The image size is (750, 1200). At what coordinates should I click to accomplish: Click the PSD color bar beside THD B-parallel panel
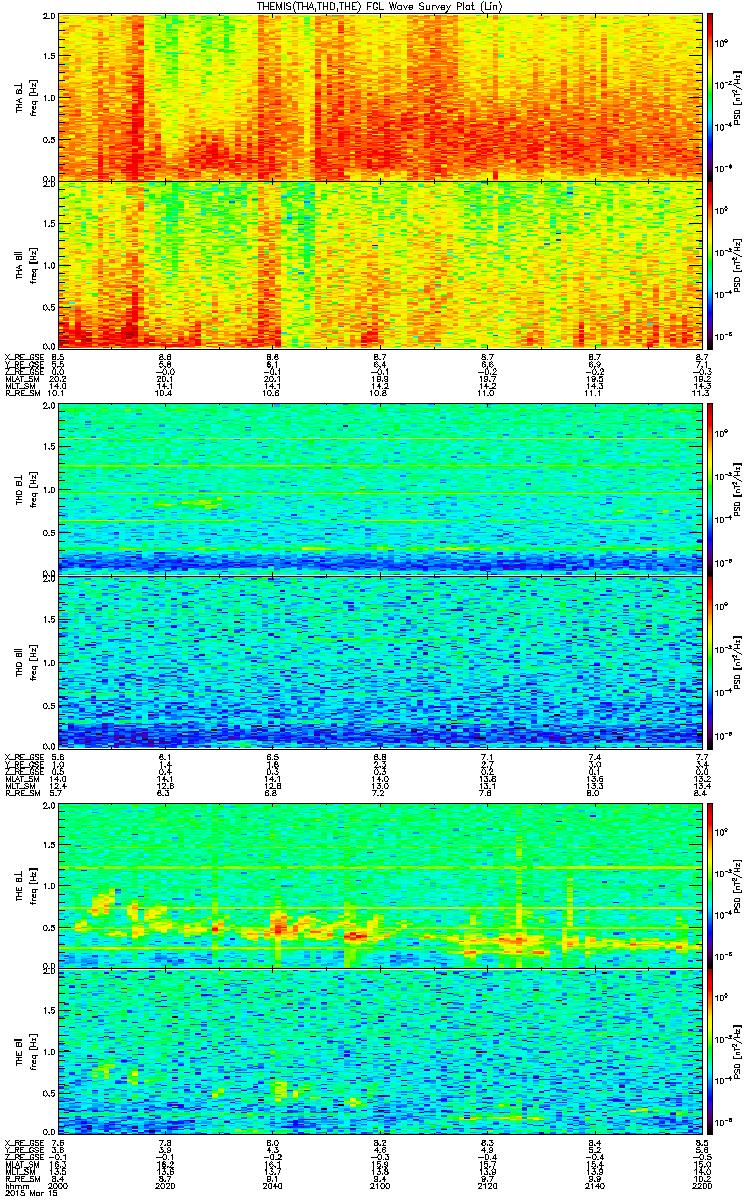(x=711, y=660)
